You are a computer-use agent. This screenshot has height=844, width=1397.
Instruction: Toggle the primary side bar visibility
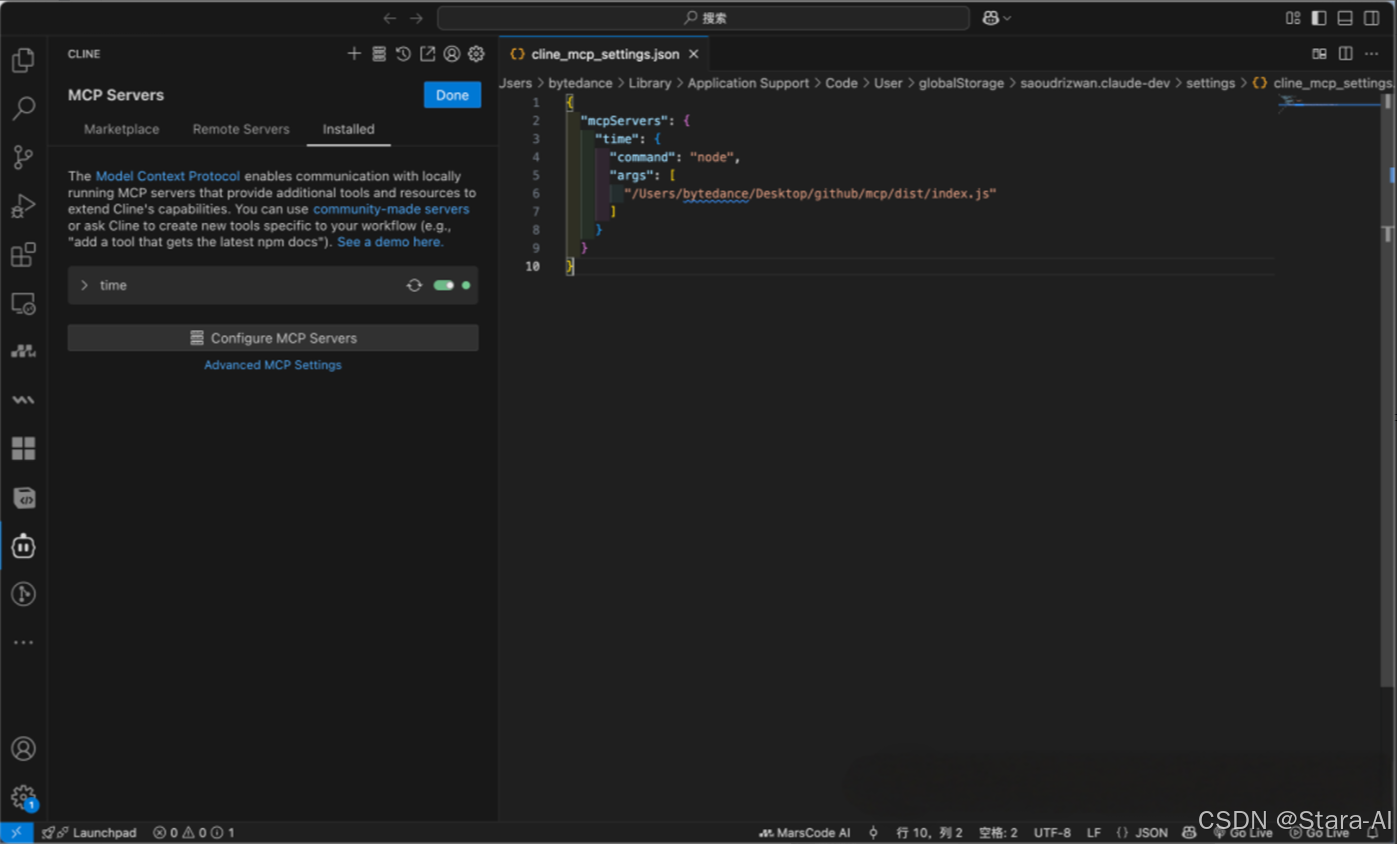1319,18
